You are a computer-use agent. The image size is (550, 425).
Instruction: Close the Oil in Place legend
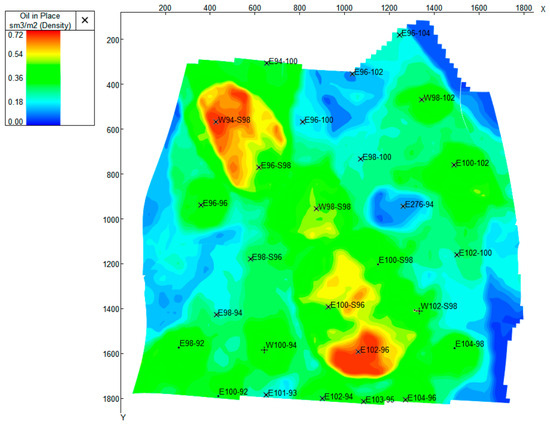tap(85, 20)
